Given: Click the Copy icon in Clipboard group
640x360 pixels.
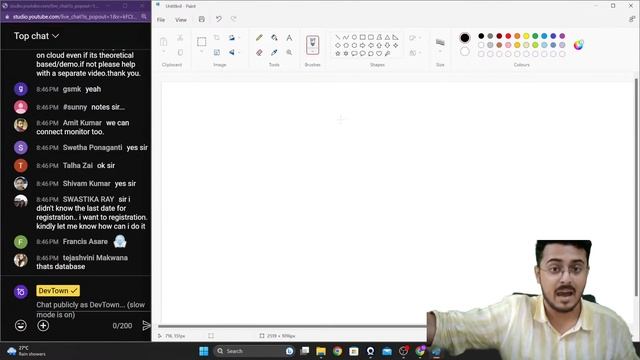Looking at the screenshot, I should tap(180, 52).
